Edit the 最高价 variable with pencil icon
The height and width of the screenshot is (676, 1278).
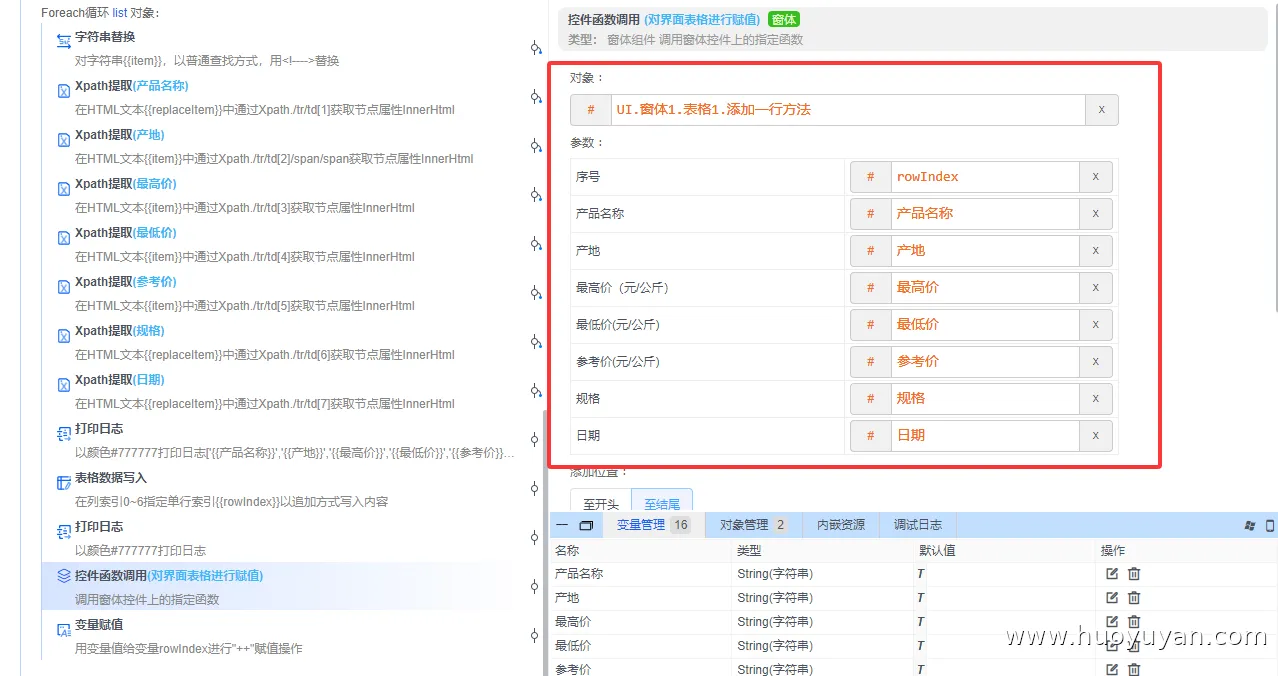point(1112,622)
